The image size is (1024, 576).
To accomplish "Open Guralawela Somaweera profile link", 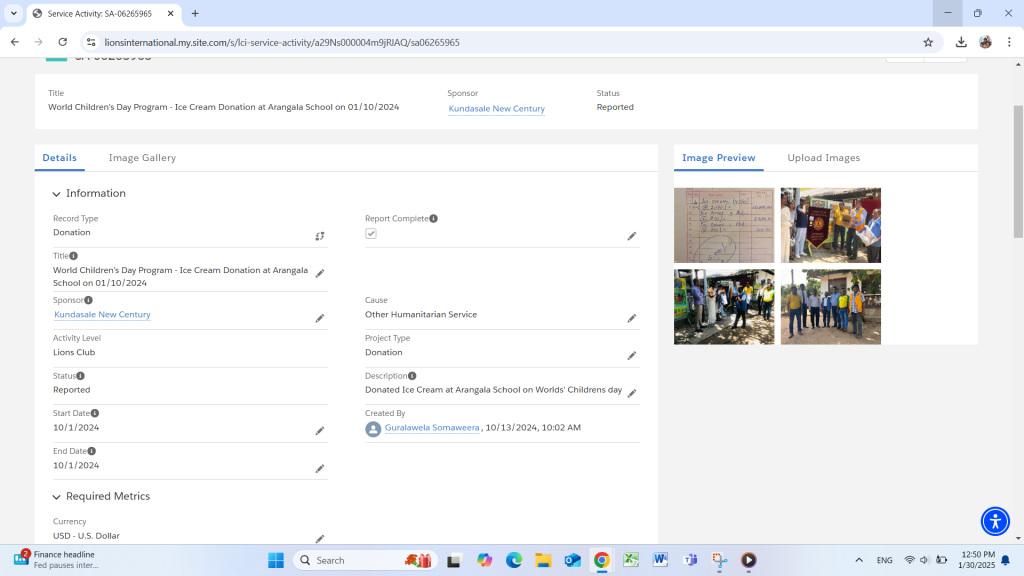I will (x=432, y=428).
